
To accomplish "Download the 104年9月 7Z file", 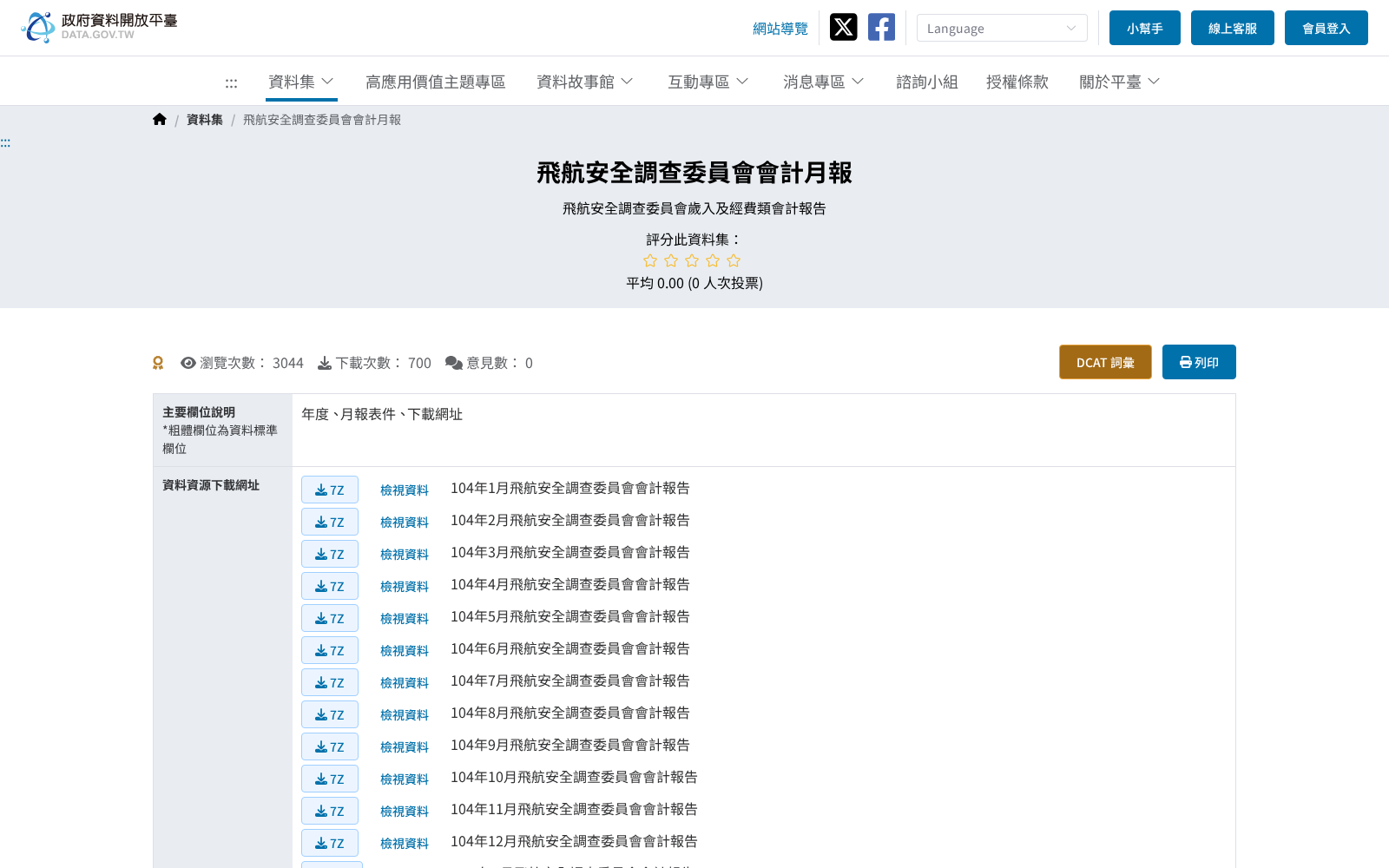I will 330,746.
